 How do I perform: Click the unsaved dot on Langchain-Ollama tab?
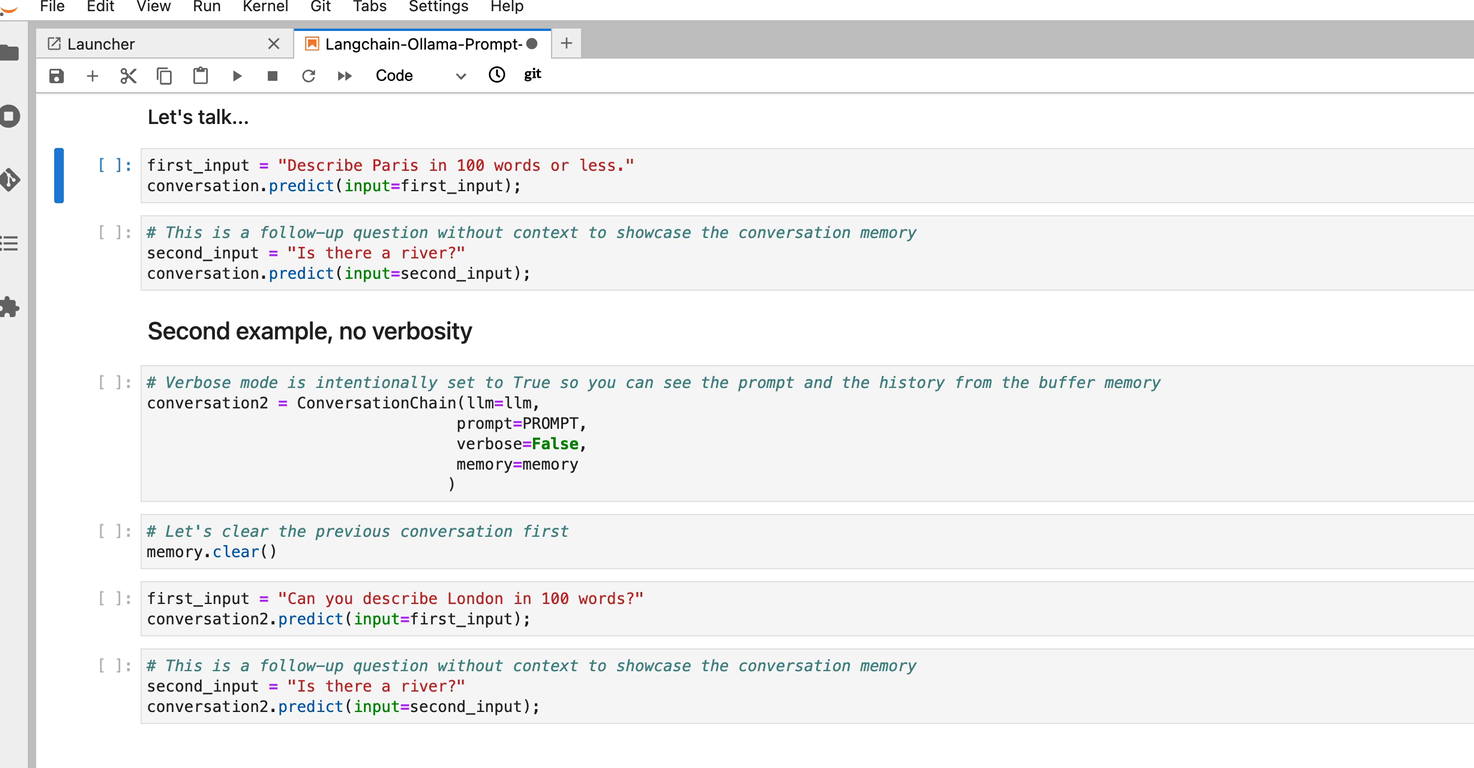pyautogui.click(x=532, y=44)
